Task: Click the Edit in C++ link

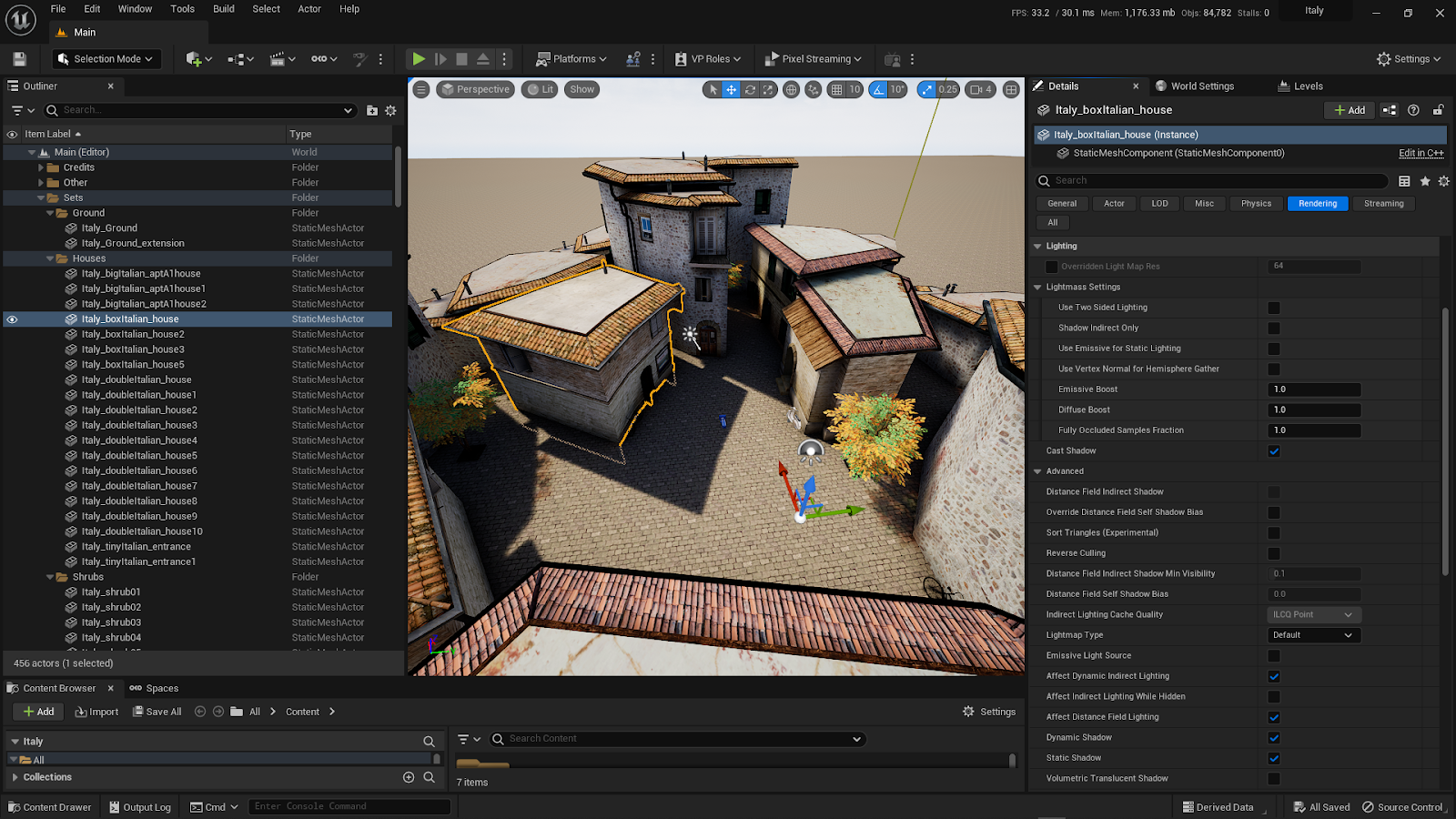Action: [x=1421, y=153]
